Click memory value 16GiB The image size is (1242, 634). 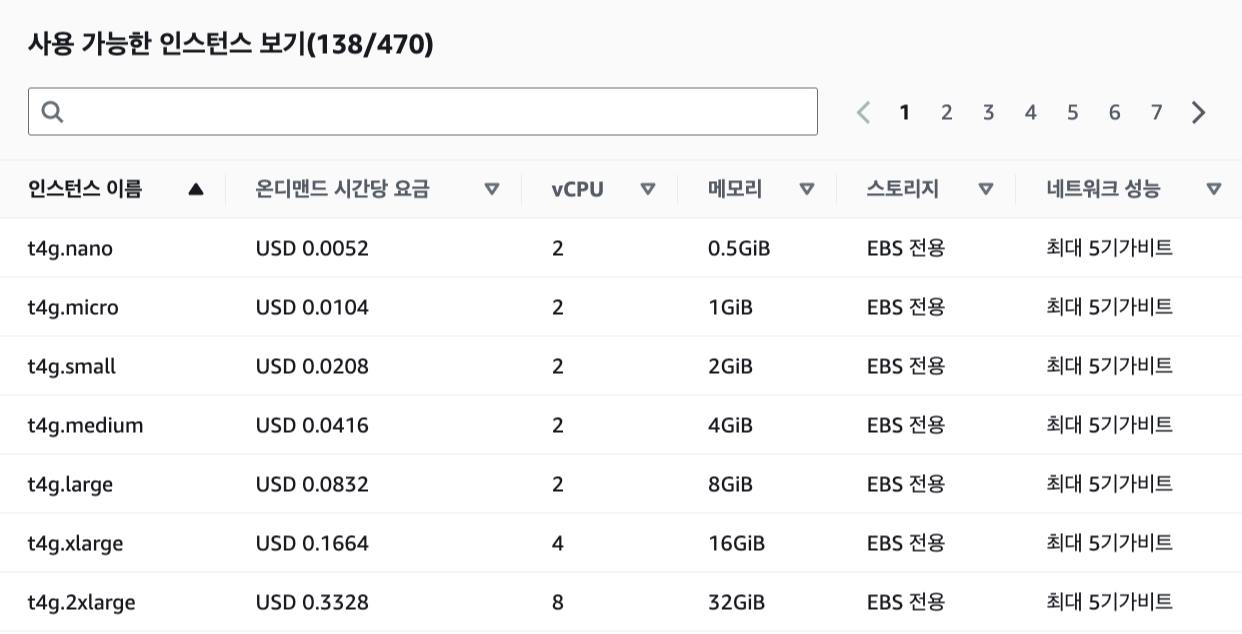pyautogui.click(x=736, y=543)
